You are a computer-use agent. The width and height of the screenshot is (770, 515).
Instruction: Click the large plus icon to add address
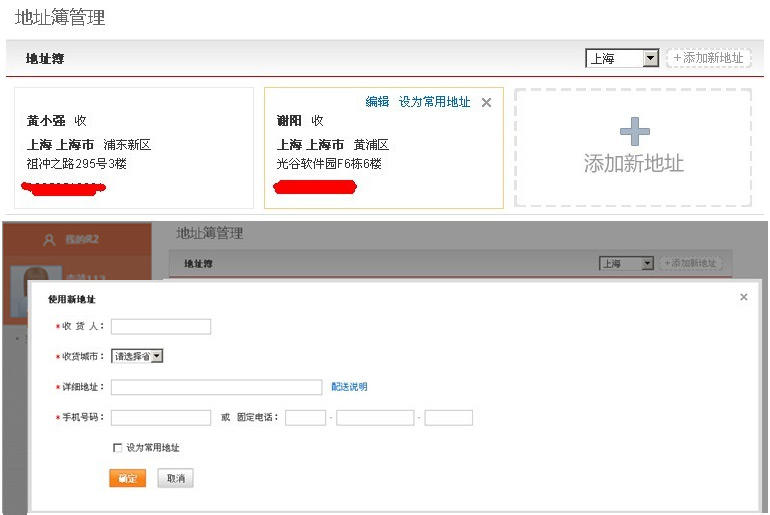click(634, 132)
